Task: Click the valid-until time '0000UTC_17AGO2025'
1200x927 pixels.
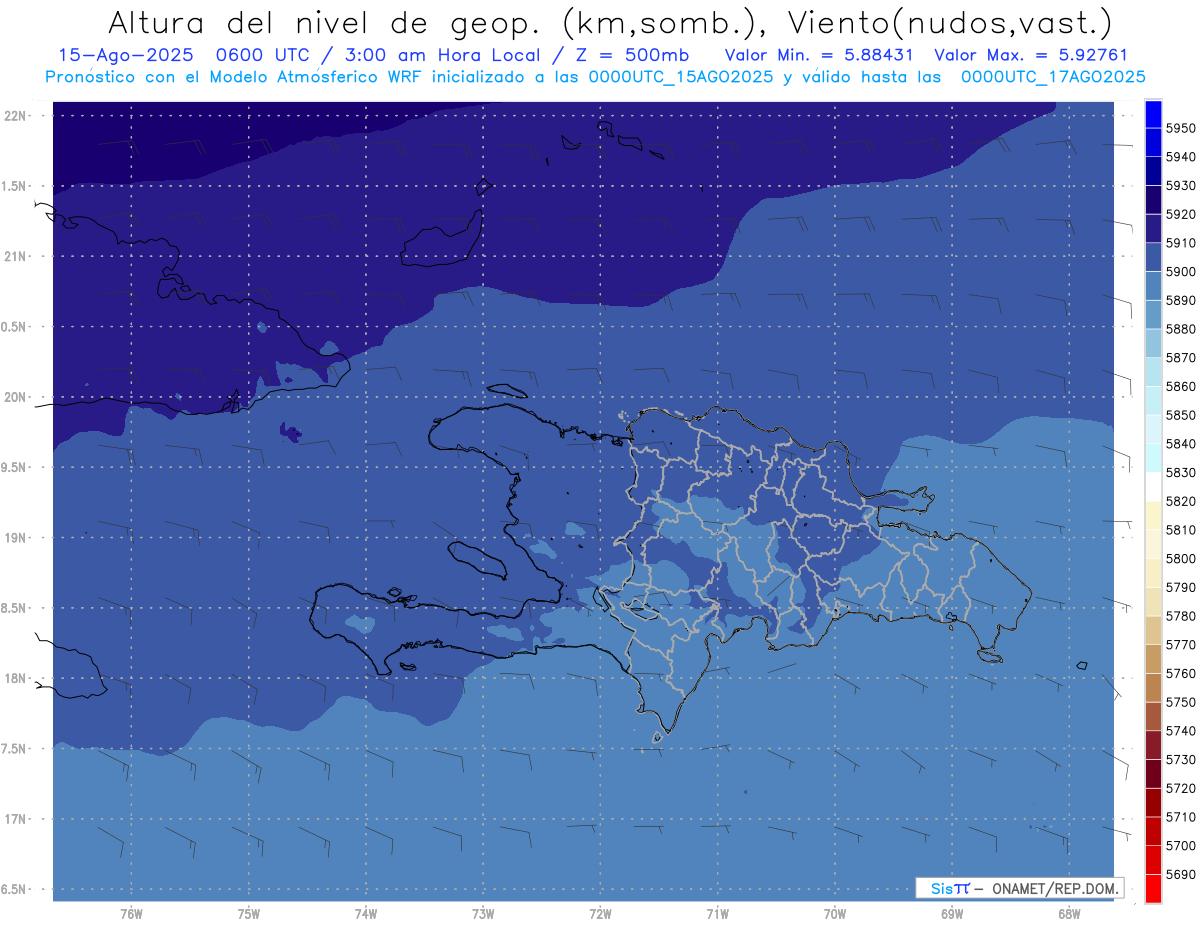Action: [x=1053, y=77]
